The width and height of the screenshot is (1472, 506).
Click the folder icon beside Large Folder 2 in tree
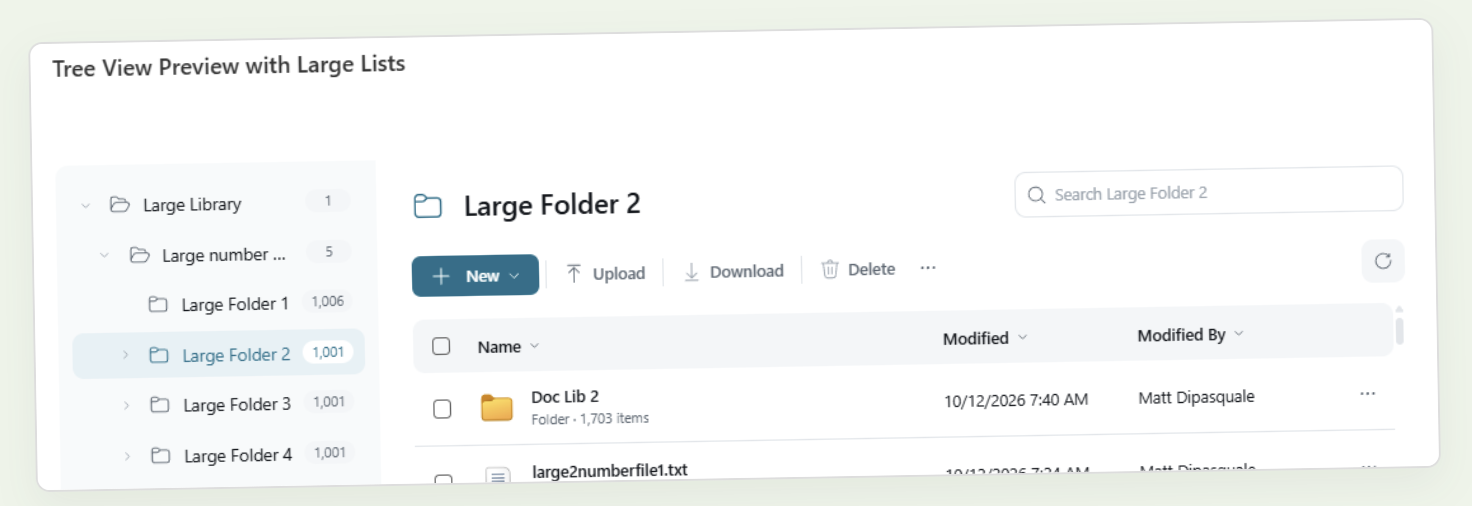(159, 355)
